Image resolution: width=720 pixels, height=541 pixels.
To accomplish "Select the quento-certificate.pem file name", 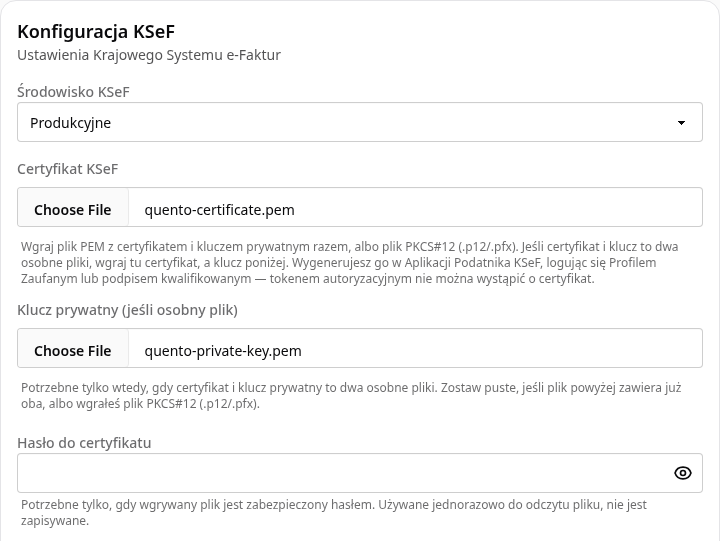I will pyautogui.click(x=219, y=210).
